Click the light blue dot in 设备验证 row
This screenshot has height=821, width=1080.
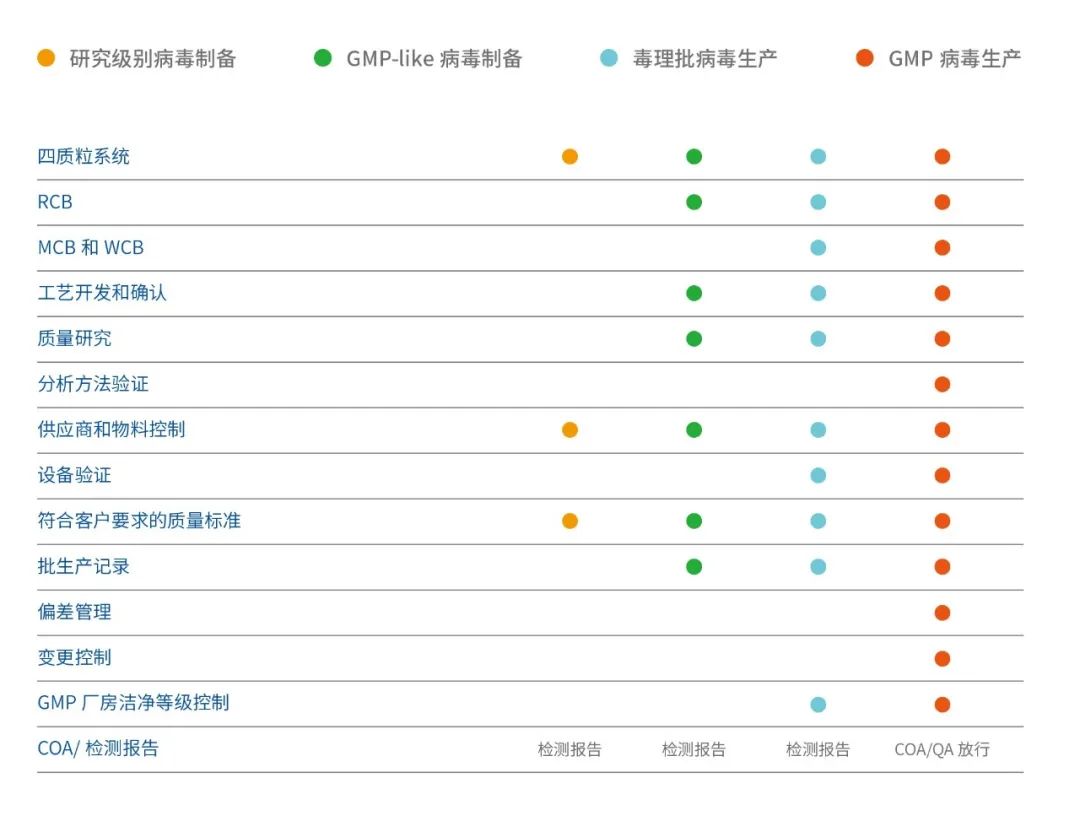pyautogui.click(x=818, y=475)
